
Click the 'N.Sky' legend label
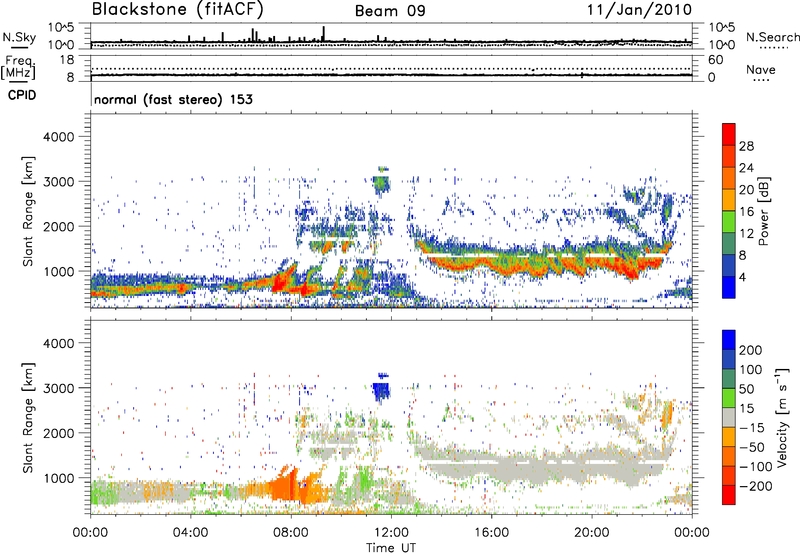pyautogui.click(x=19, y=37)
